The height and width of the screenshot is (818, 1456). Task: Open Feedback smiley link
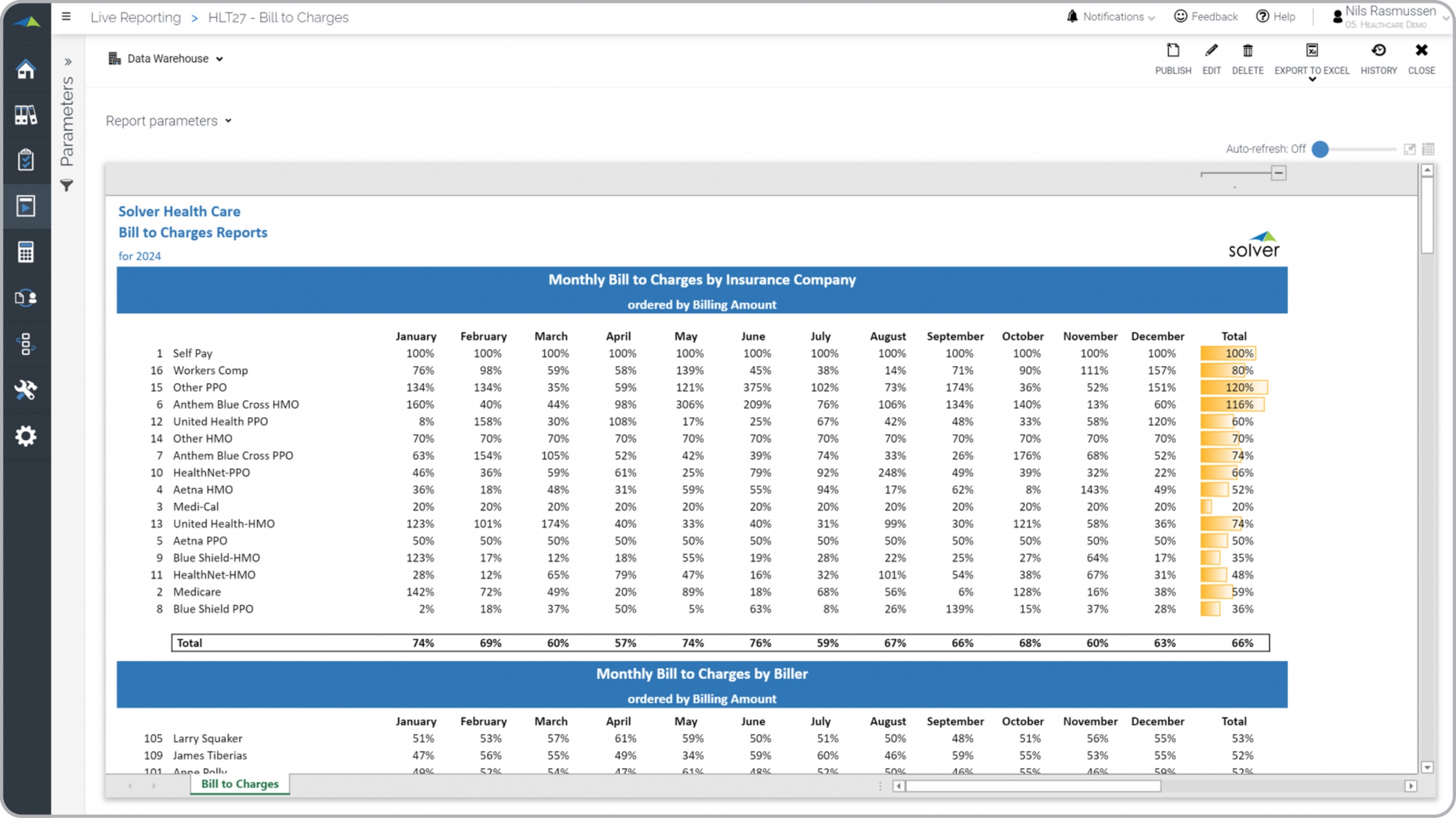1206,16
